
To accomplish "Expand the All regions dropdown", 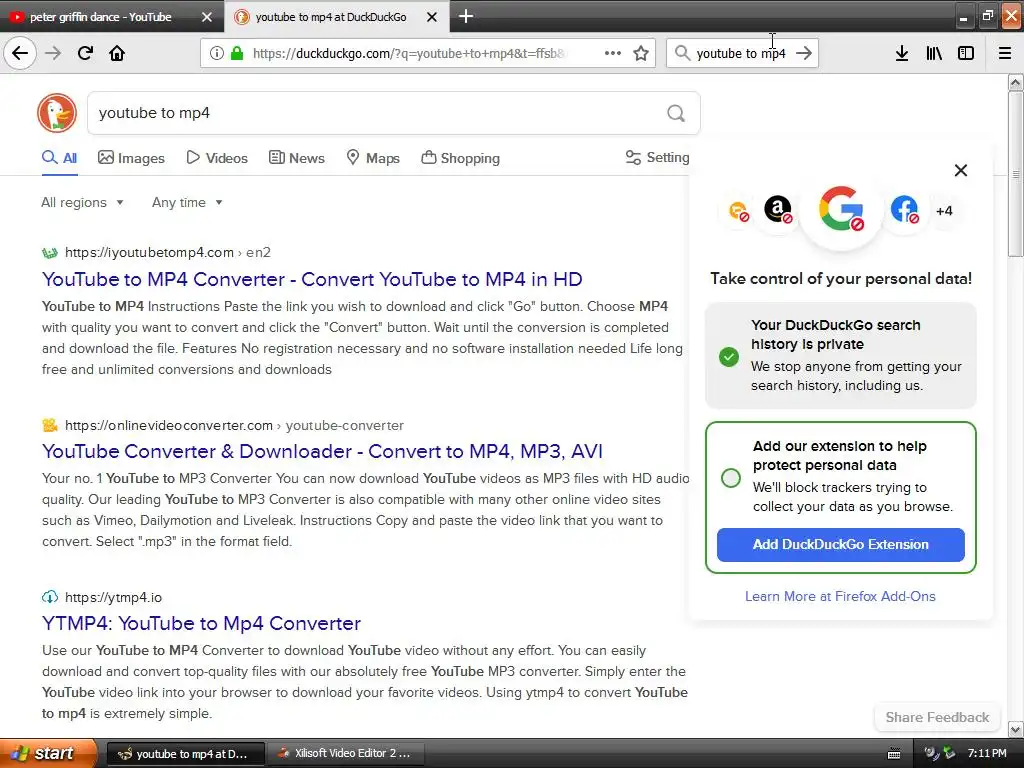I will (x=82, y=202).
